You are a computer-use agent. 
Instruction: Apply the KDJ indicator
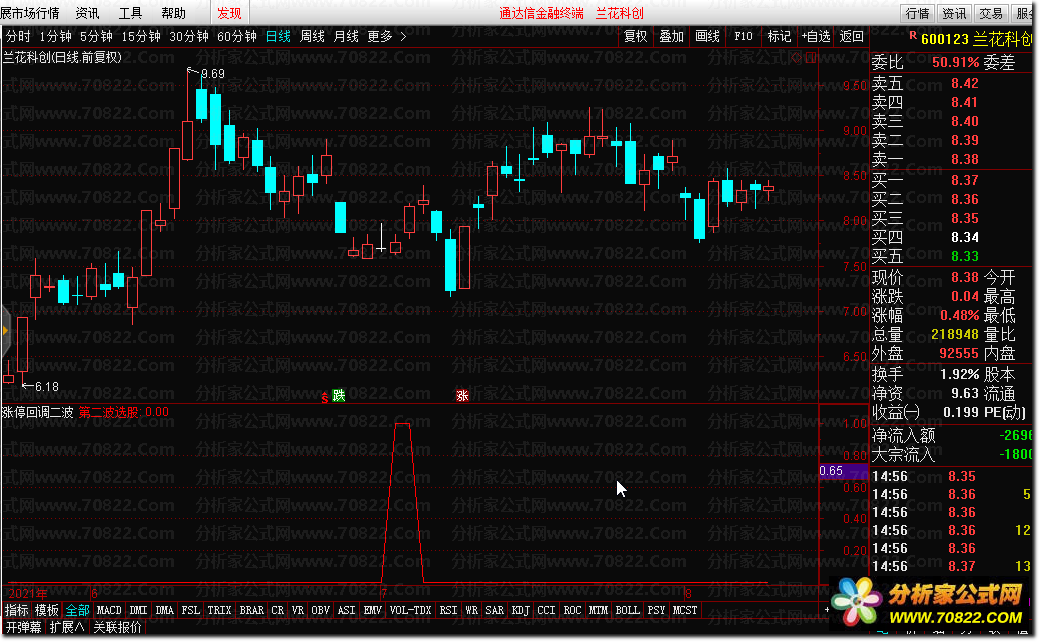point(520,610)
